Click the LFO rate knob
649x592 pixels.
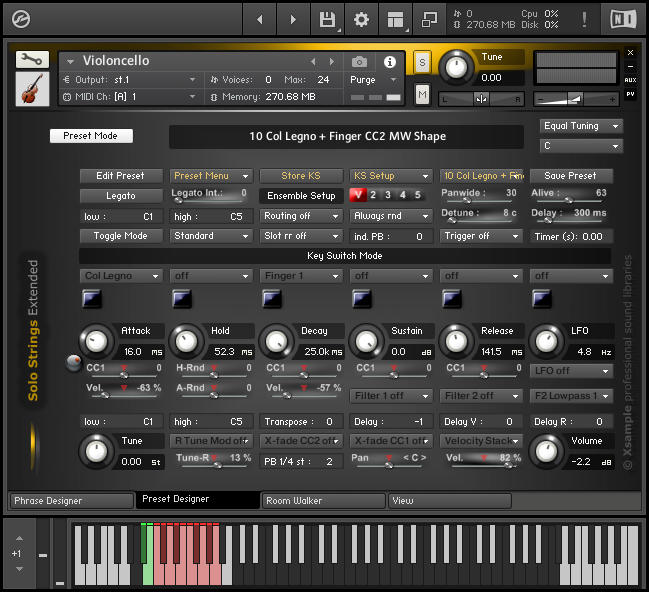click(546, 342)
